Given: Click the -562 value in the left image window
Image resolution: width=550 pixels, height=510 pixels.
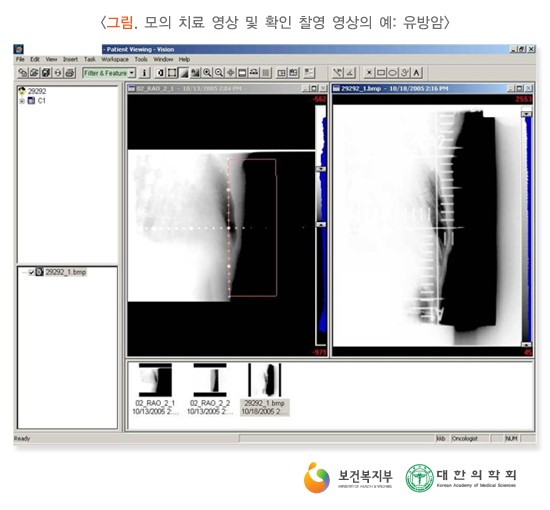Looking at the screenshot, I should [319, 99].
